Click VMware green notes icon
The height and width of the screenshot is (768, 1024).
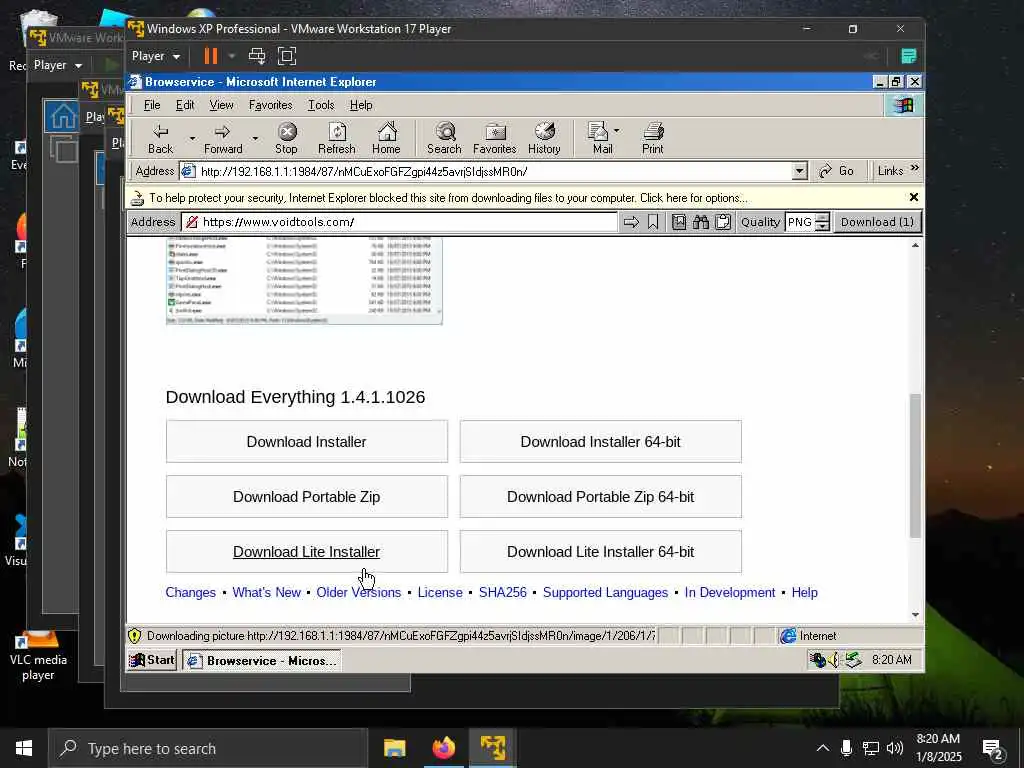(x=908, y=56)
